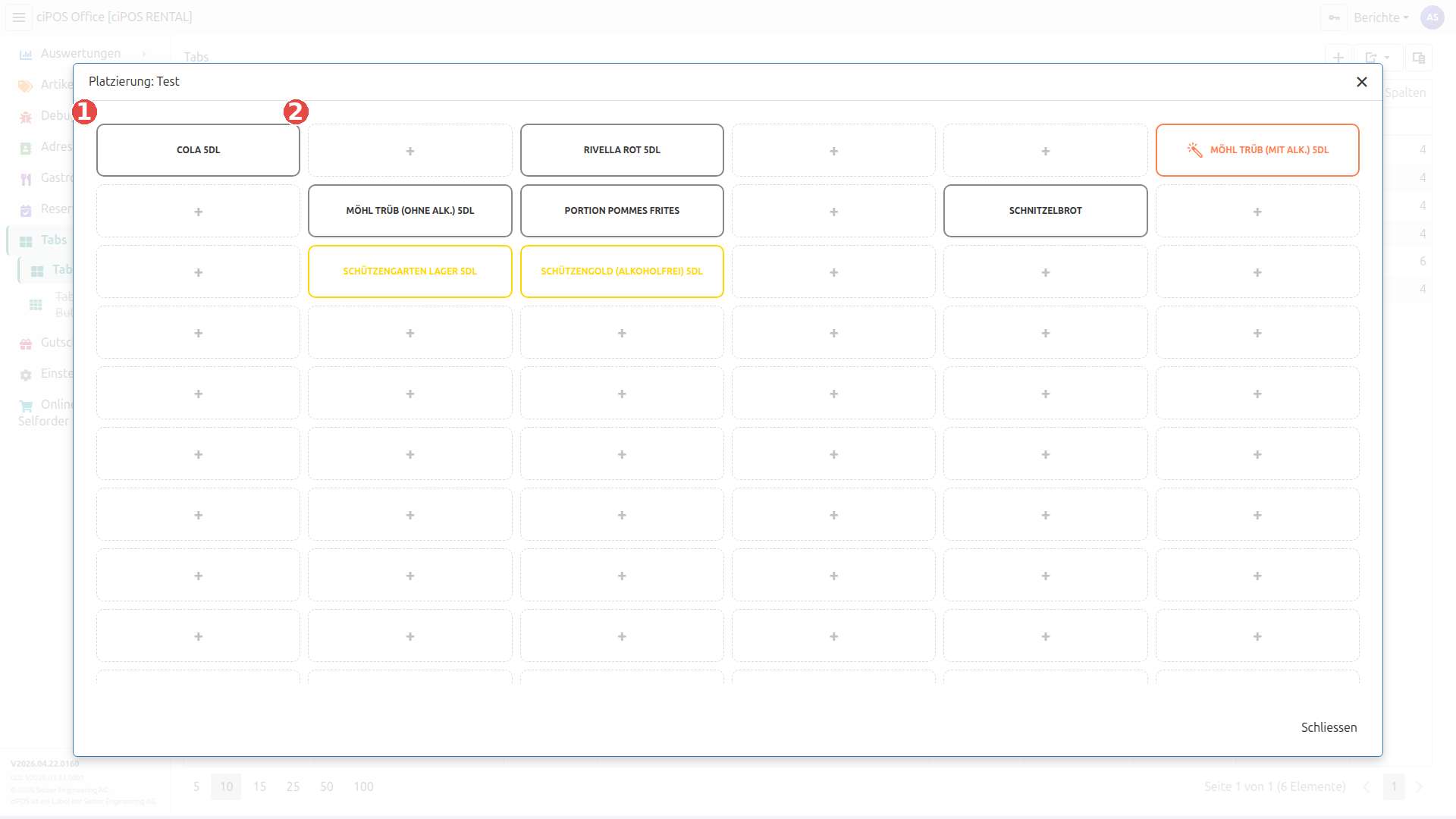Screen dimensions: 1456x819
Task: Click the Tab Buttons grid icon in sidebar
Action: click(36, 304)
